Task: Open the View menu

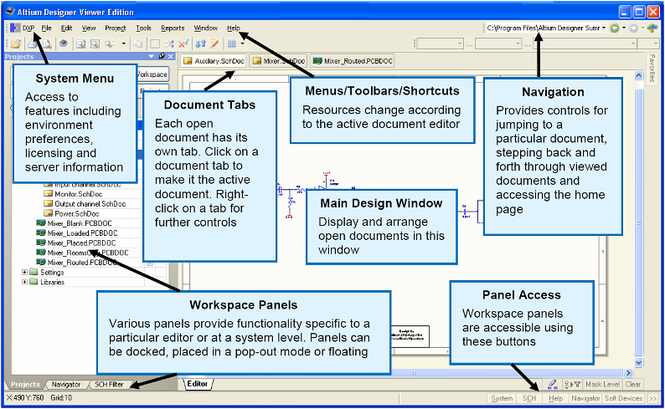Action: point(89,28)
